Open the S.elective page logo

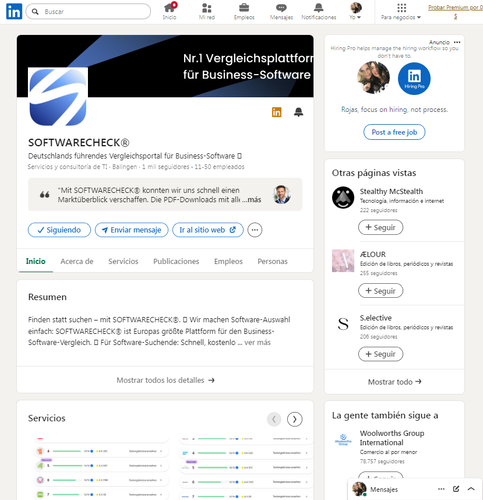[343, 324]
